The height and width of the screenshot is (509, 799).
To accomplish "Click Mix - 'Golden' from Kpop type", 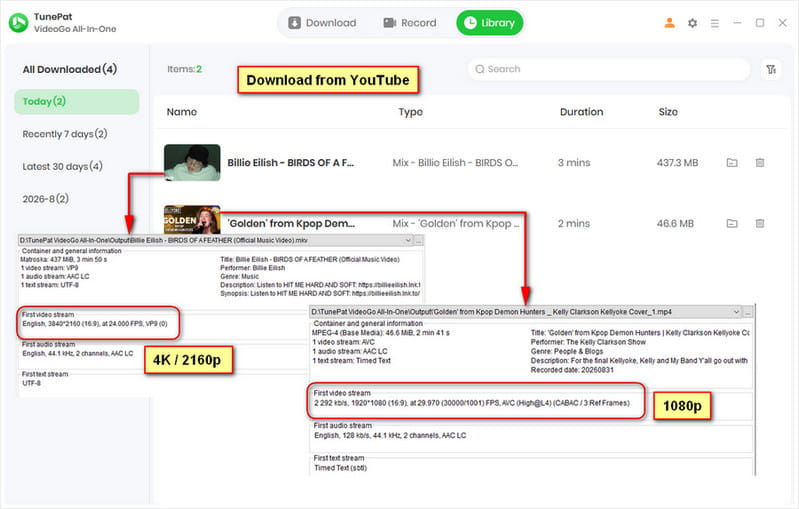I will (x=456, y=224).
